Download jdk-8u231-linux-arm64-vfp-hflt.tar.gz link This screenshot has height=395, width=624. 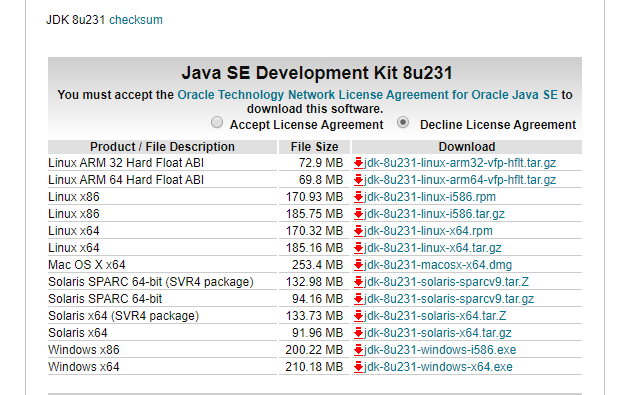(x=460, y=180)
